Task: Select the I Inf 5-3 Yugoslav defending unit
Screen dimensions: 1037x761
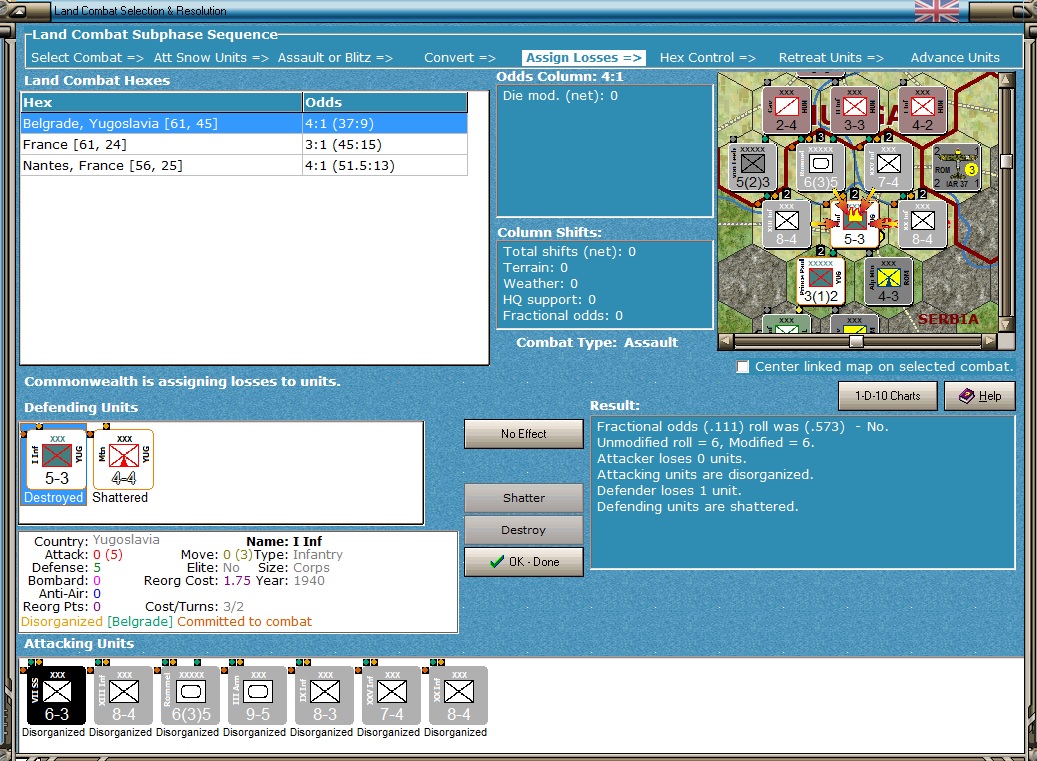Action: click(57, 460)
